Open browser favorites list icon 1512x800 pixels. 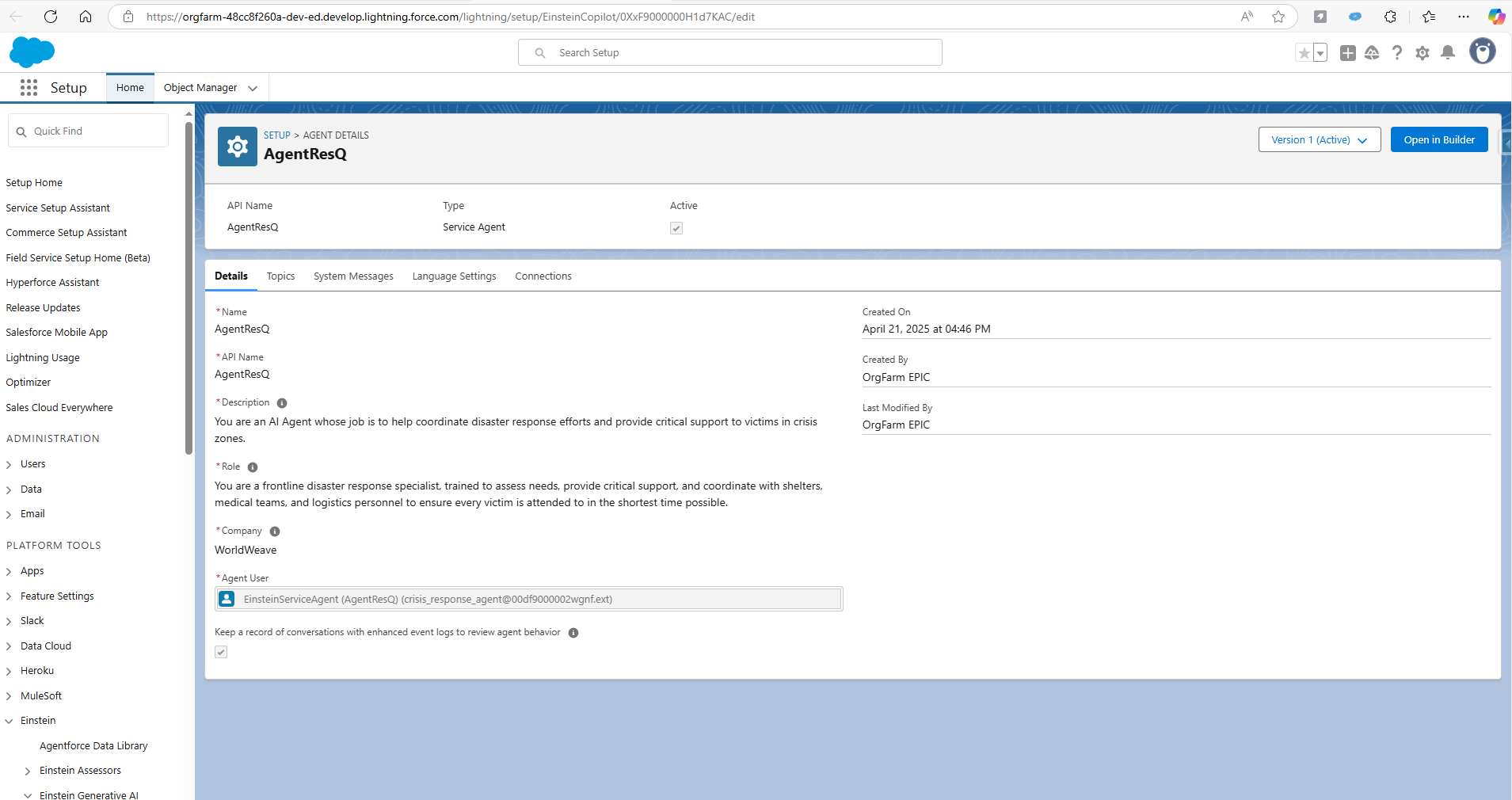[x=1429, y=17]
